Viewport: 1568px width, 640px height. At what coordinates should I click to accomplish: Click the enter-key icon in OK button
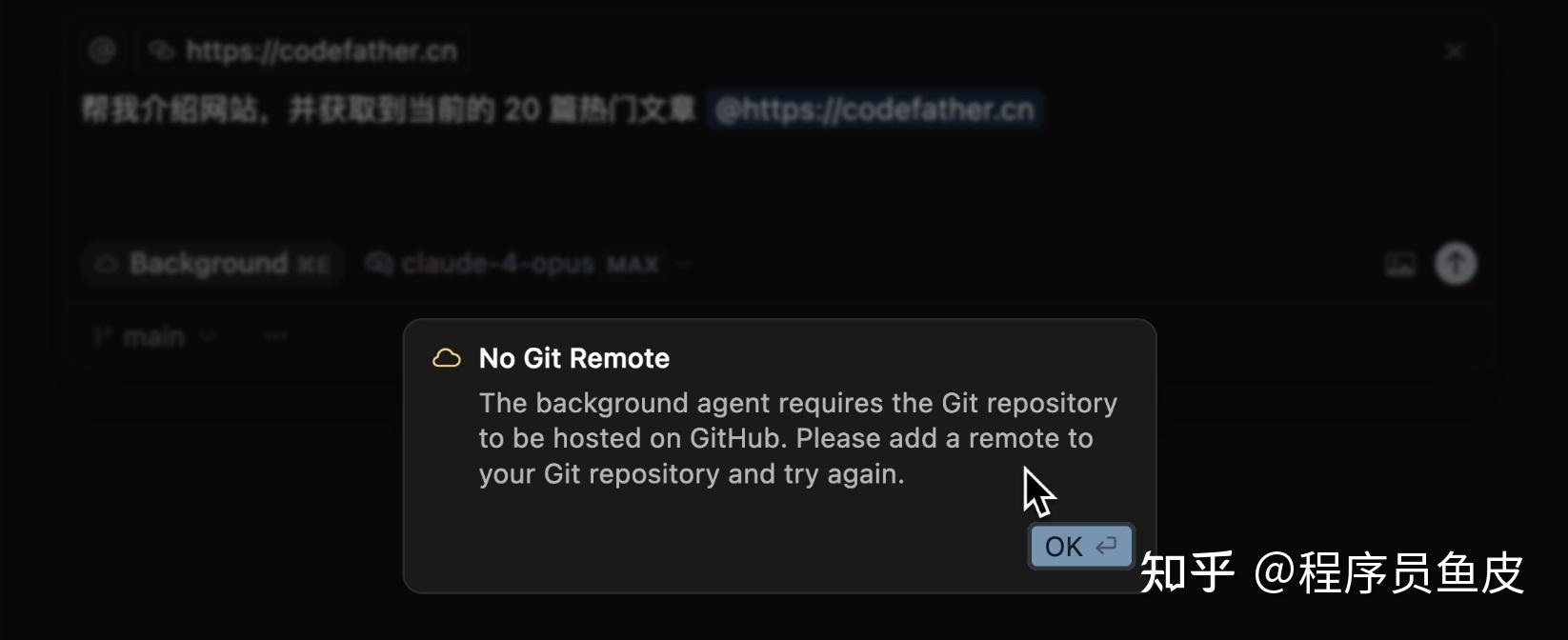(1106, 547)
